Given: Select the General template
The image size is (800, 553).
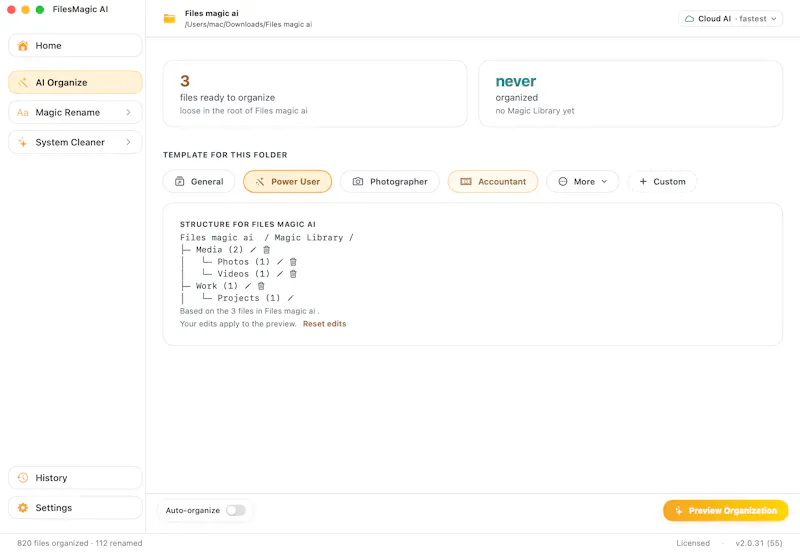Looking at the screenshot, I should 199,182.
